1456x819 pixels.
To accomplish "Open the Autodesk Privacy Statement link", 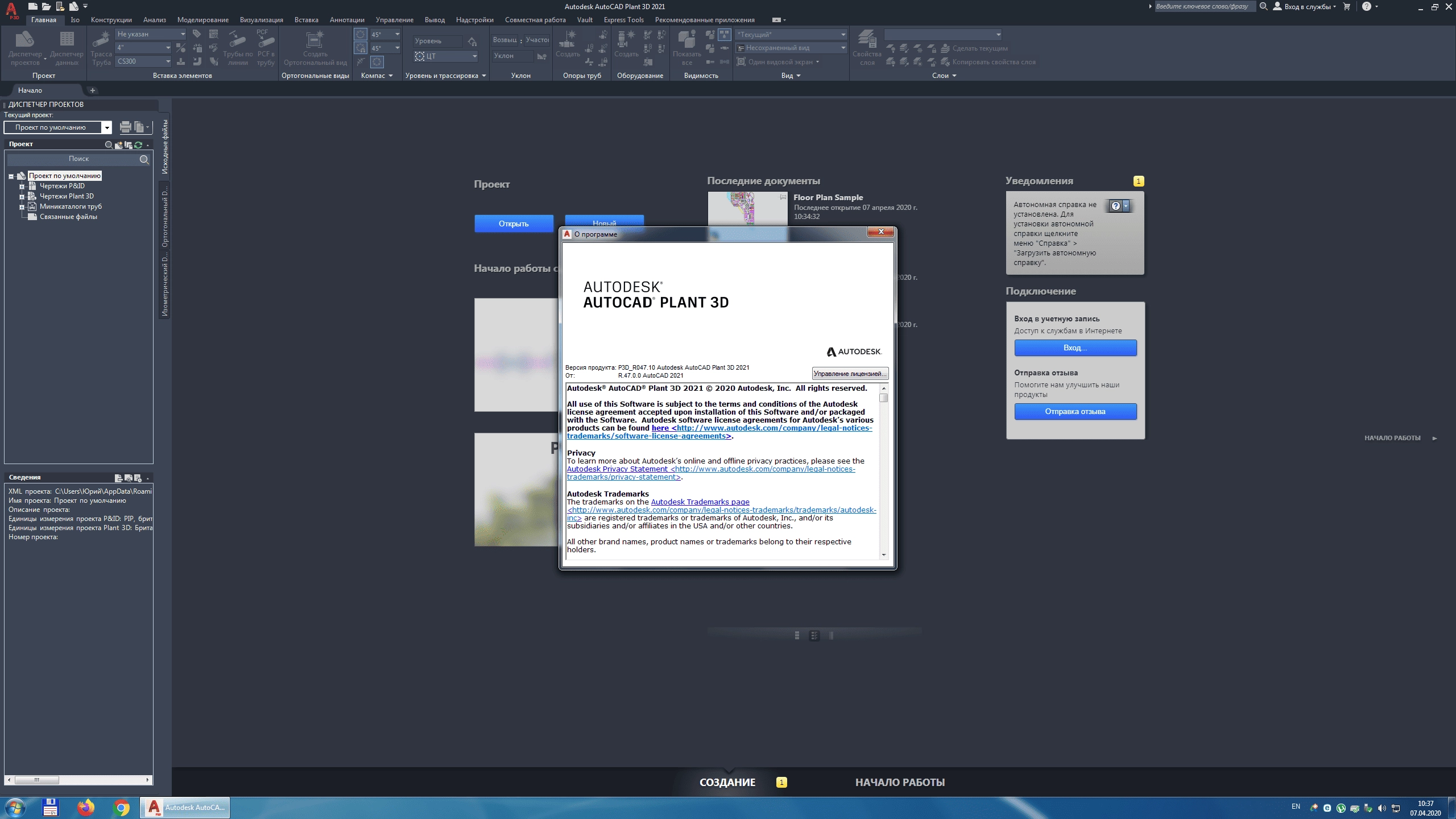I will pyautogui.click(x=618, y=469).
